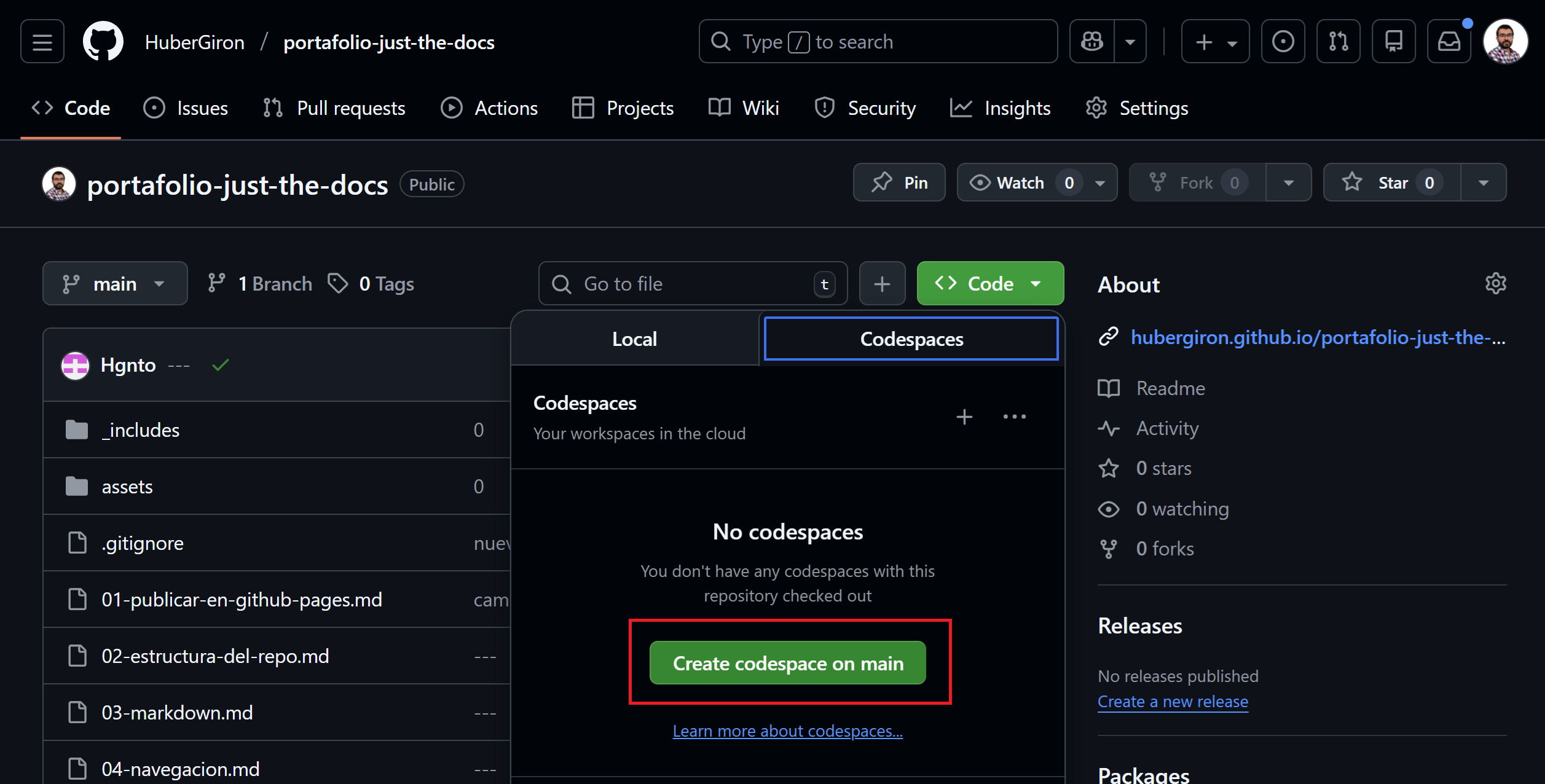Open the hamburger navigation menu

tap(42, 42)
